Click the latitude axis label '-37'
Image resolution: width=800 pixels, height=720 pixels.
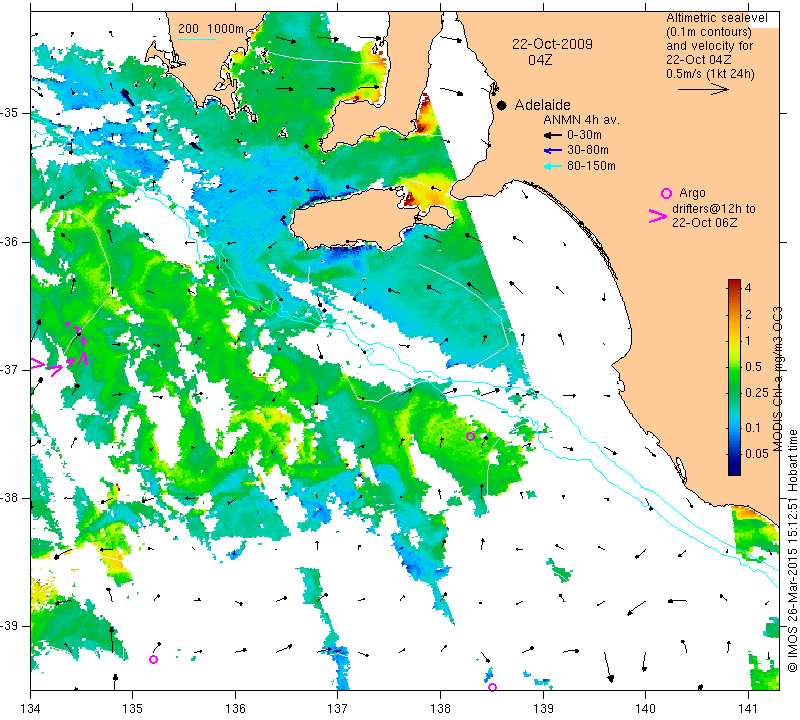click(10, 369)
